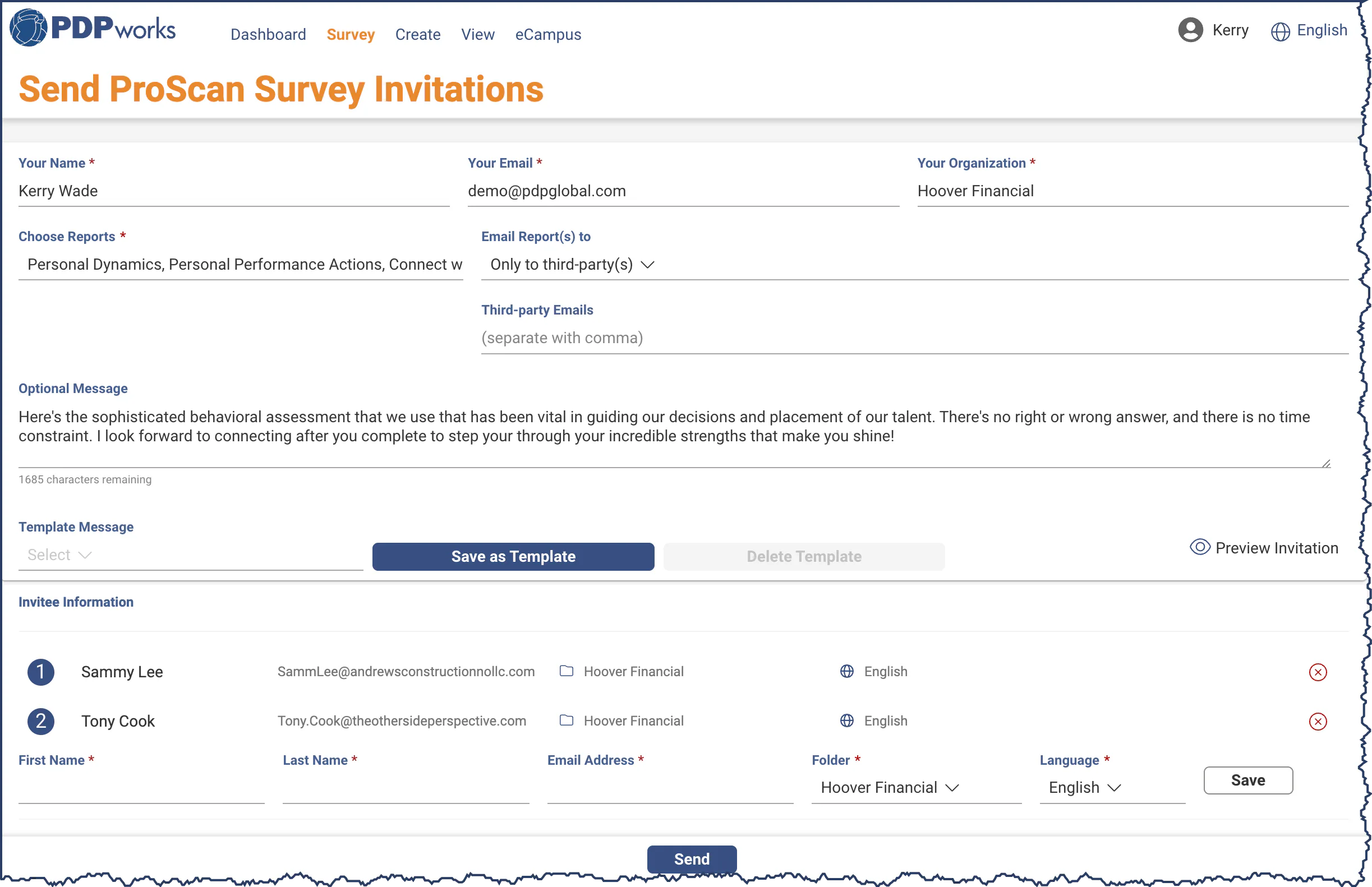
Task: Click SammLee@andrewsconstructionnollc.com email text
Action: click(406, 671)
